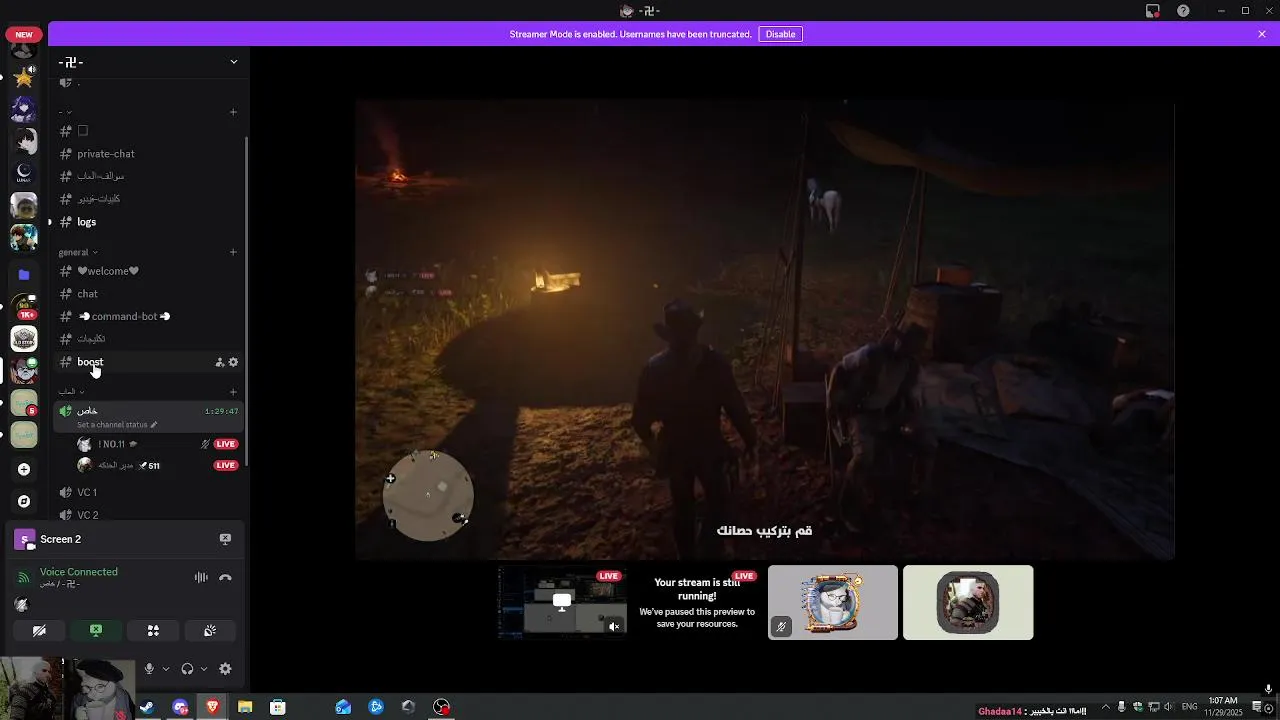
Task: Collapse the general category
Action: [x=78, y=252]
